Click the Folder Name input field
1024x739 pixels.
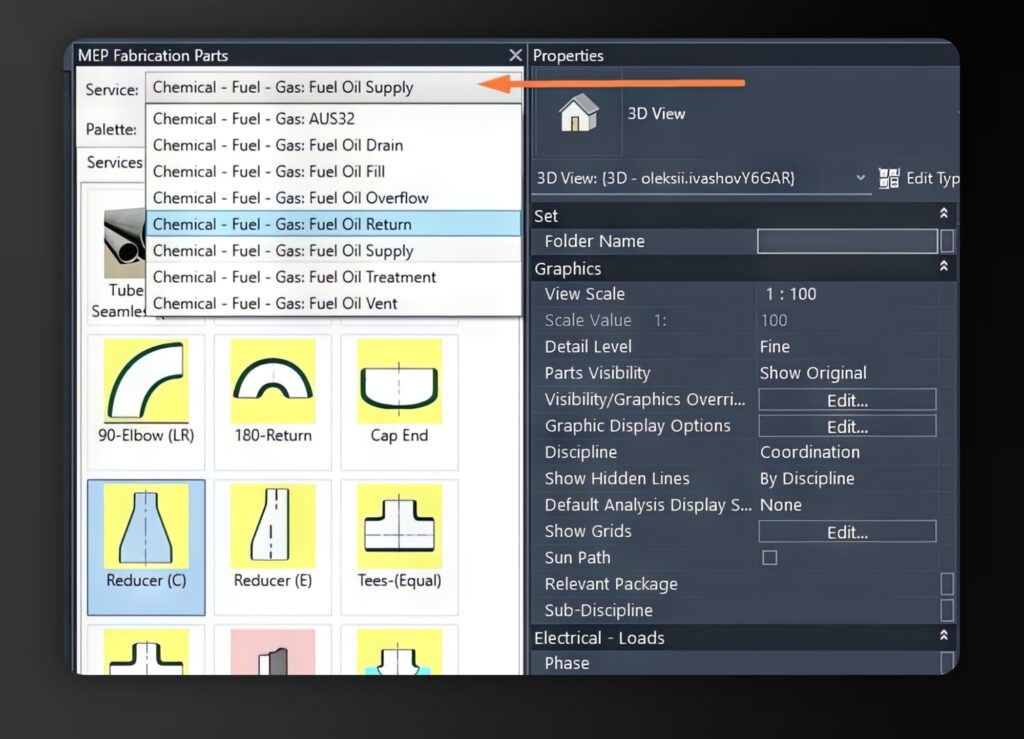click(x=847, y=242)
